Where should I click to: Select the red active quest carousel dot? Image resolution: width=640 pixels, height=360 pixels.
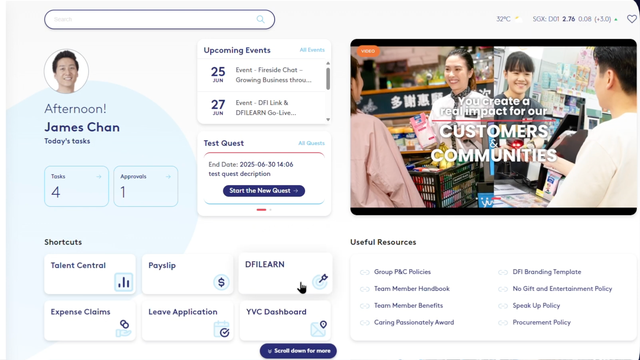(261, 210)
